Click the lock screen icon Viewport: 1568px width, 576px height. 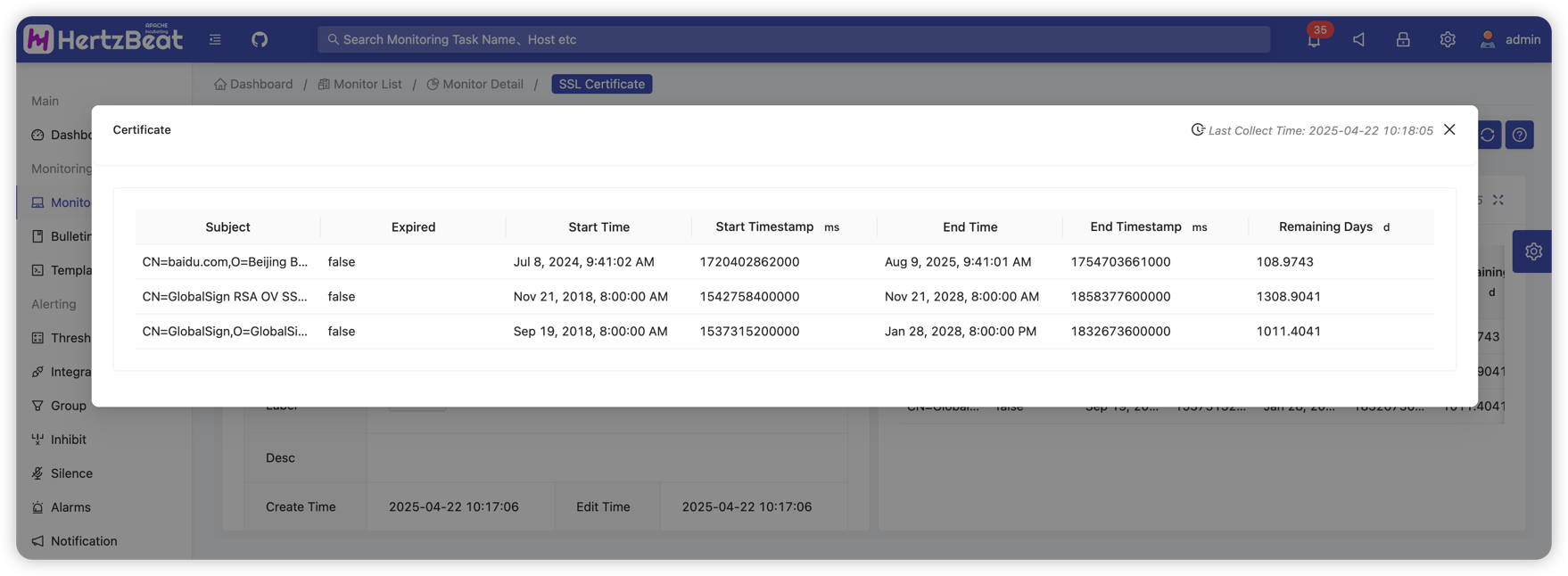point(1403,39)
